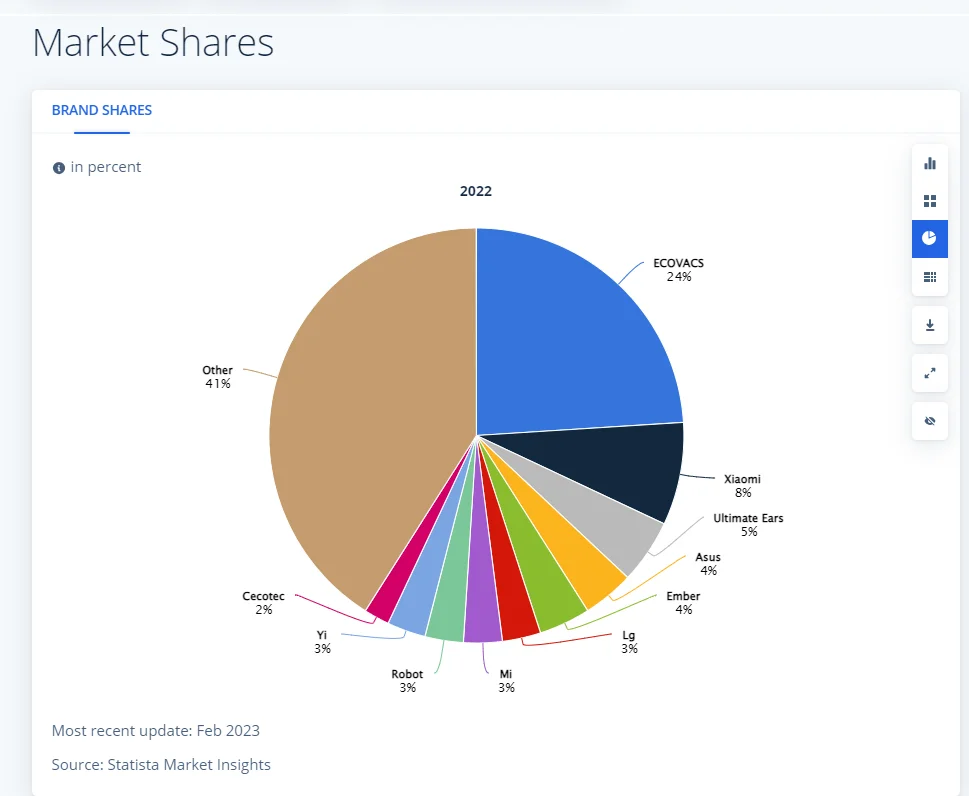Click Source: Statista Market Insights text
Image resolution: width=969 pixels, height=796 pixels.
161,764
